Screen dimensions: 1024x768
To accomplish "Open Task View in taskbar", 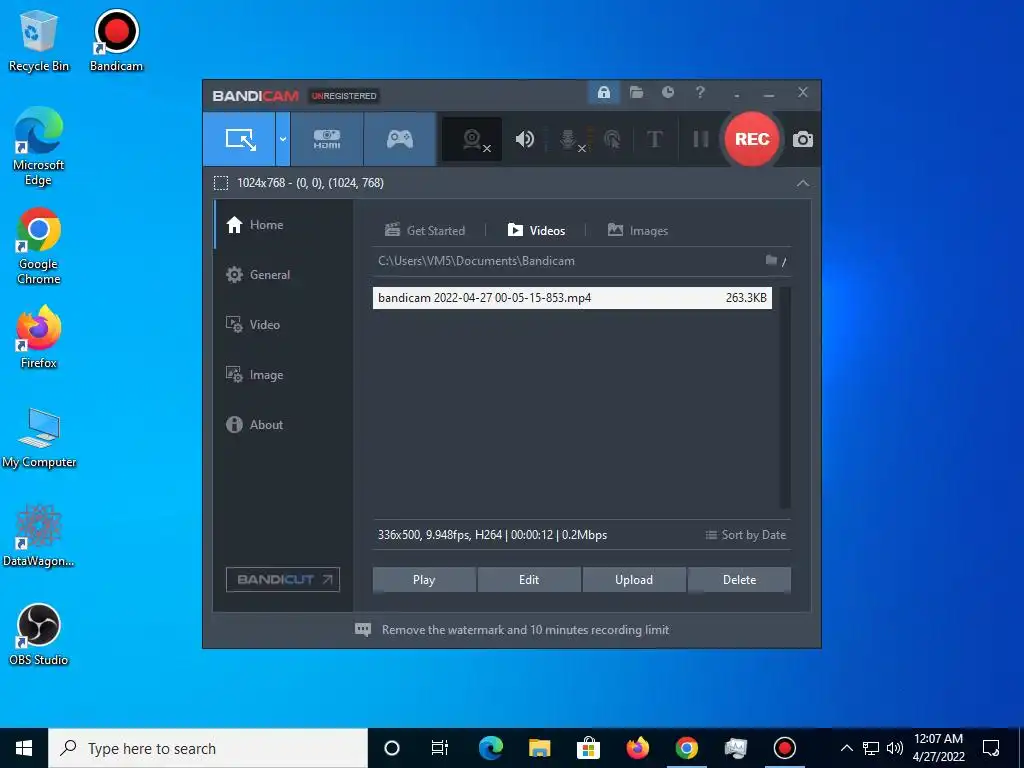I will (x=440, y=748).
